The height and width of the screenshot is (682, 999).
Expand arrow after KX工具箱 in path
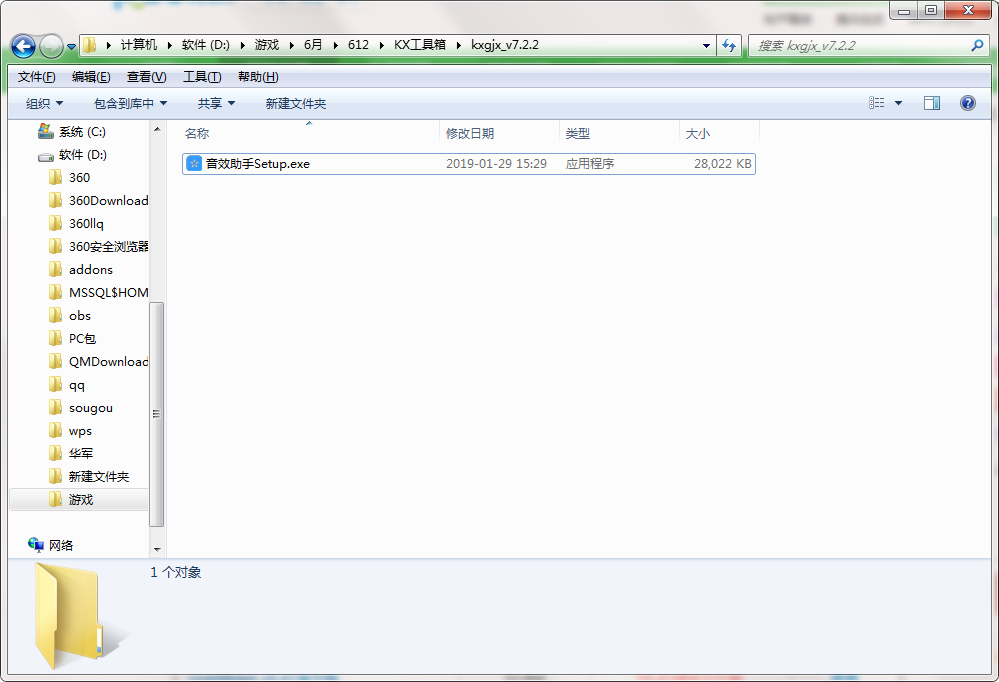(459, 45)
